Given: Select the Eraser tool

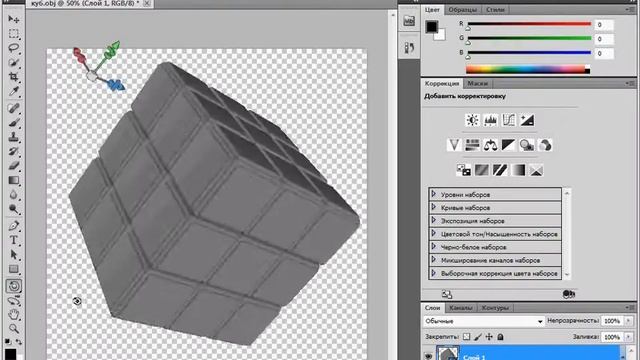Looking at the screenshot, I should tap(13, 166).
